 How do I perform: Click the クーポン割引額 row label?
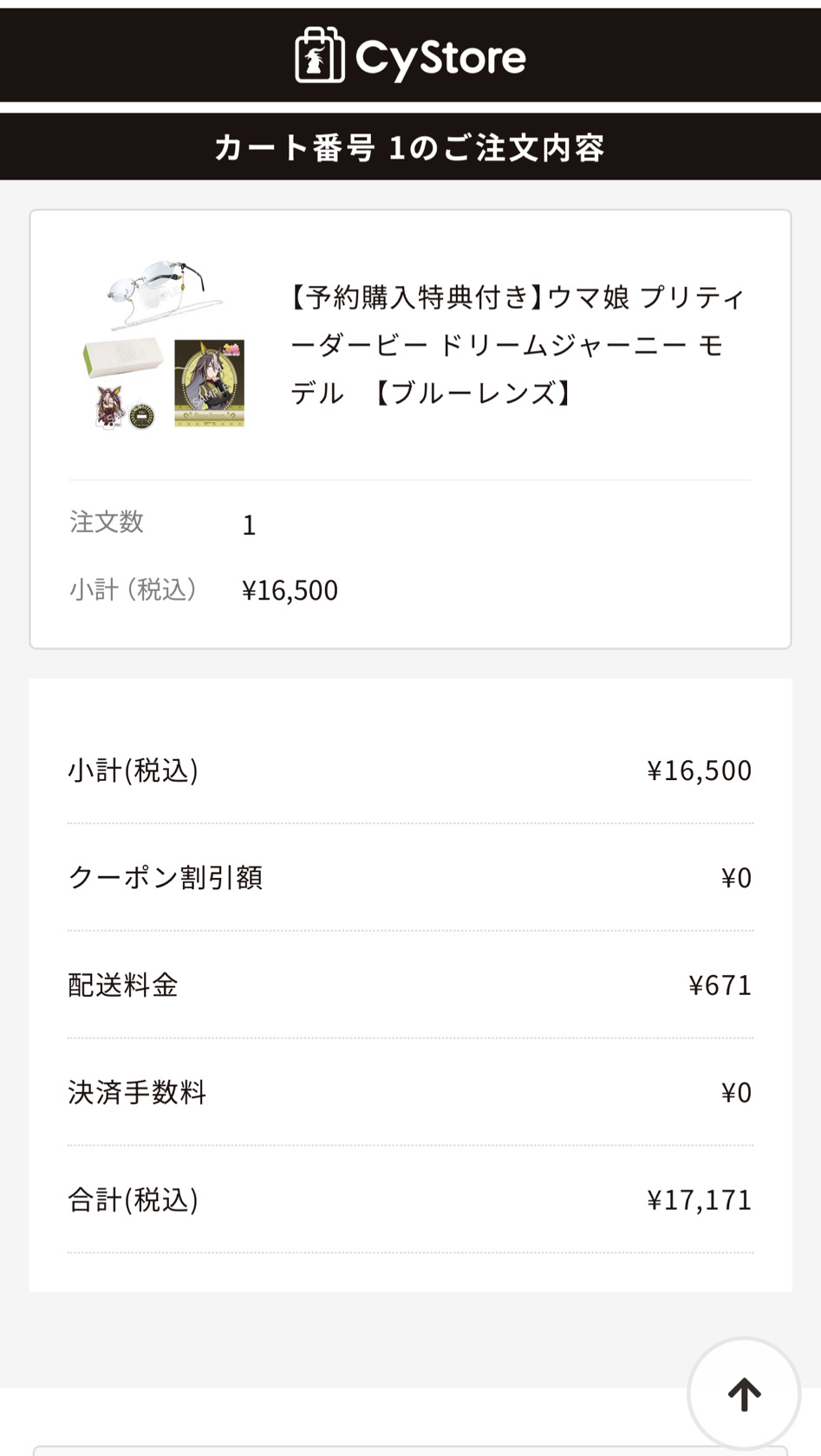pos(165,877)
